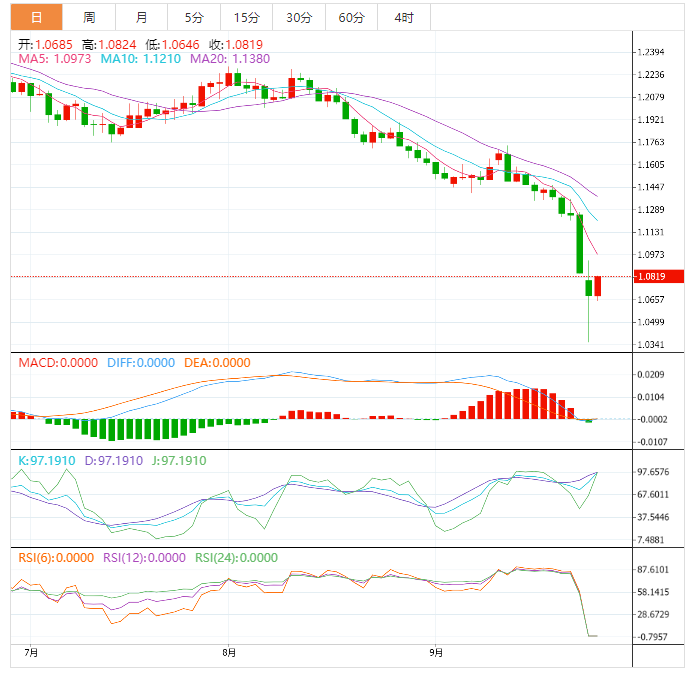Click the last red candlestick near 1.0819
The width and height of the screenshot is (688, 676).
(598, 286)
